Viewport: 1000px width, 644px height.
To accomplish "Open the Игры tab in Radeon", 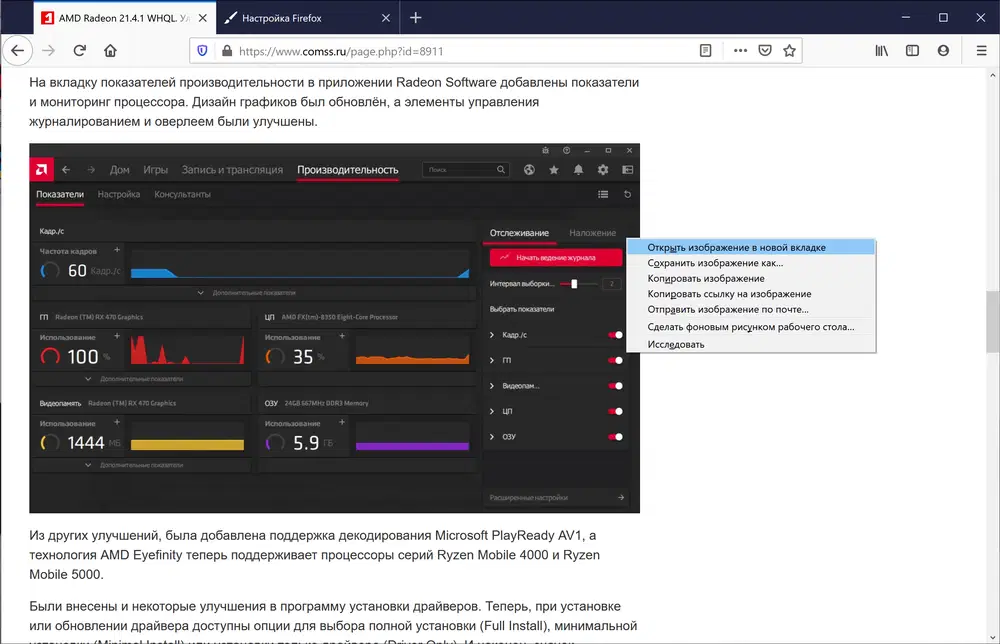I will (x=156, y=170).
